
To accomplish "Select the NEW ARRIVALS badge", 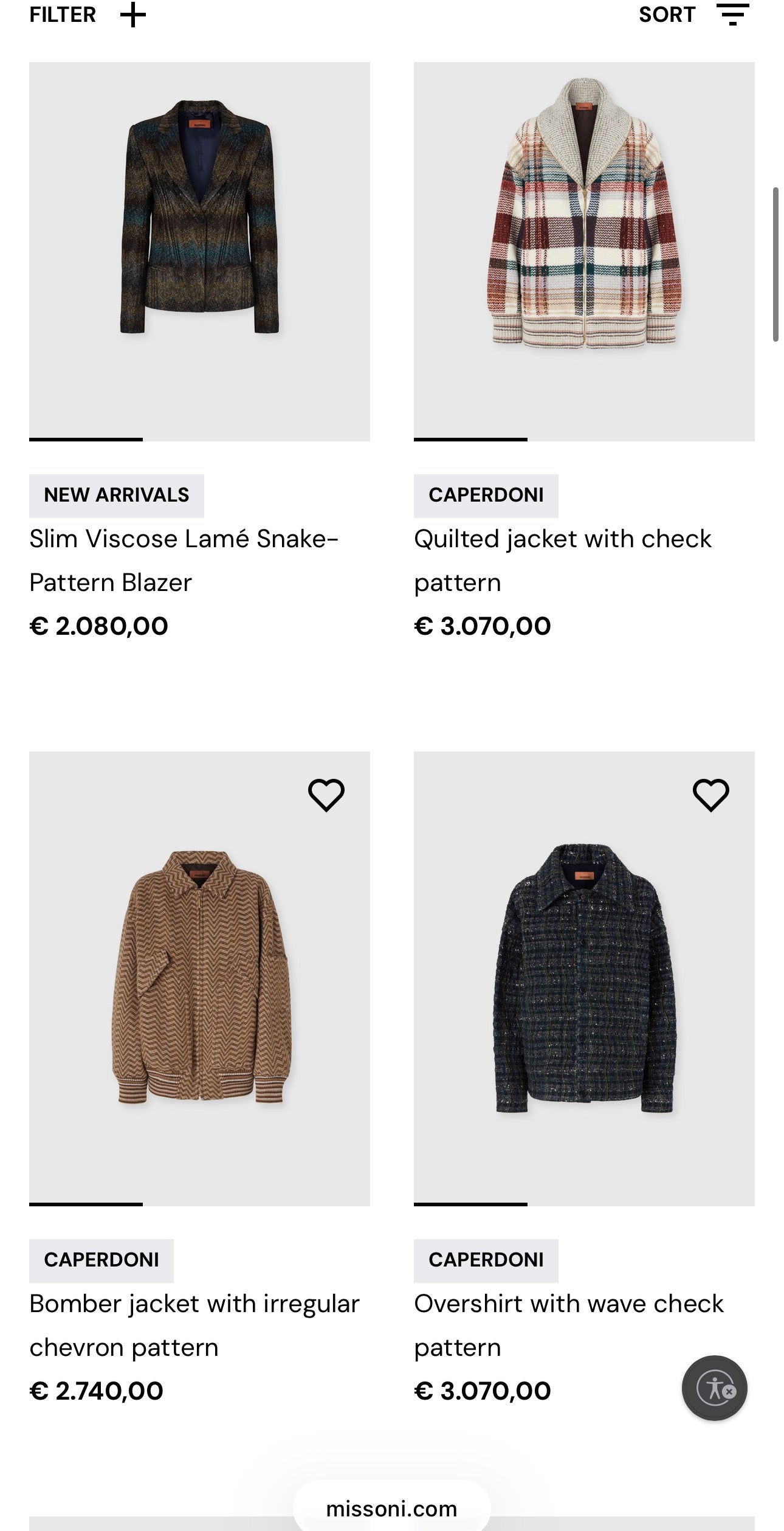I will pyautogui.click(x=117, y=494).
